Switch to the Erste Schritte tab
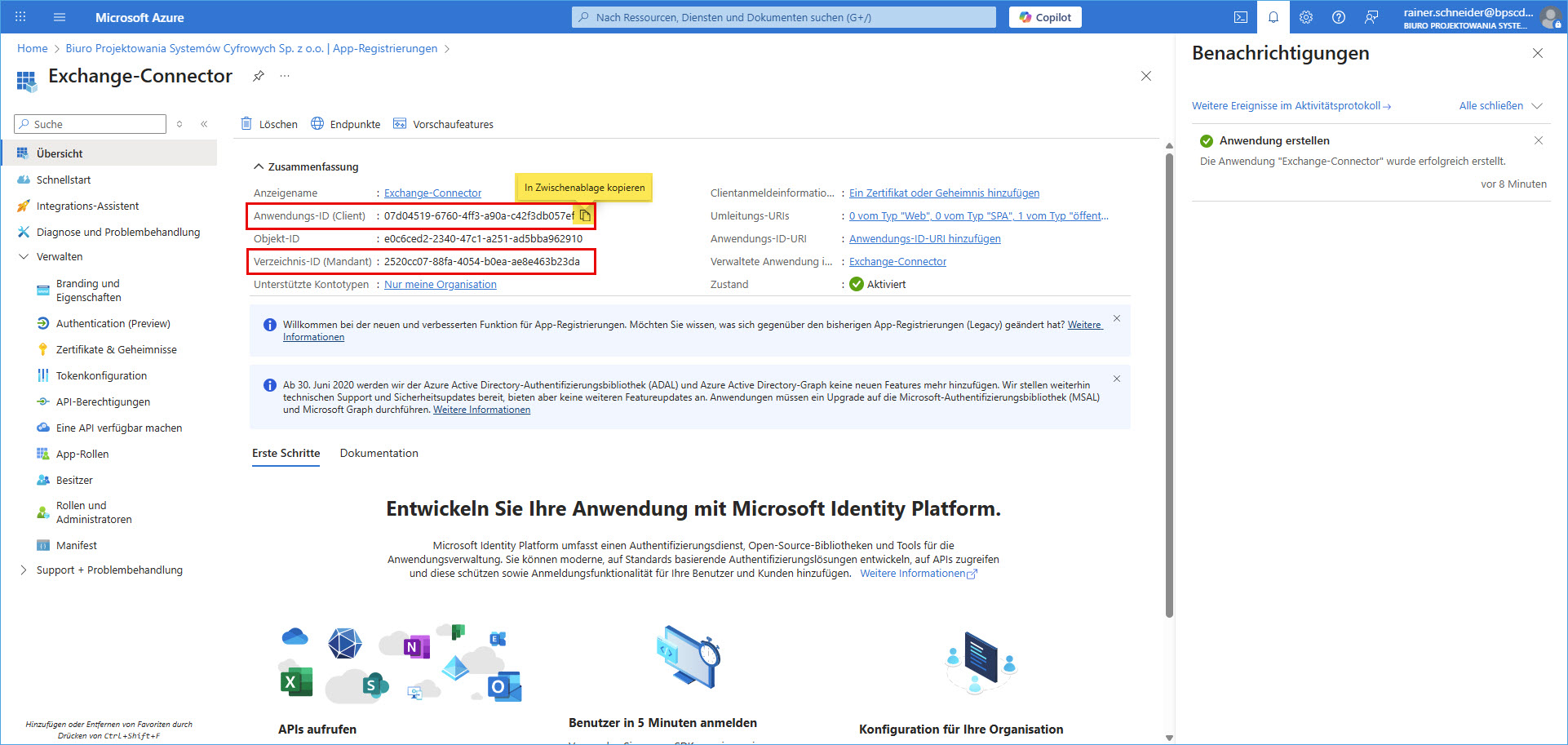Viewport: 1568px width, 745px height. (x=286, y=453)
